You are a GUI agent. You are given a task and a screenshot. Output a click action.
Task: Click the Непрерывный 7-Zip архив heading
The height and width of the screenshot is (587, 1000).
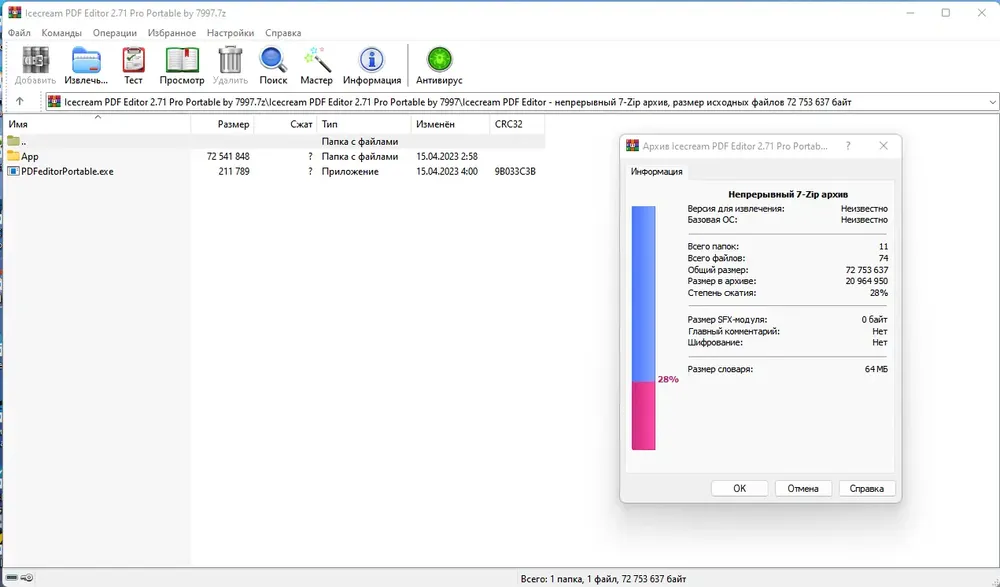coord(788,194)
